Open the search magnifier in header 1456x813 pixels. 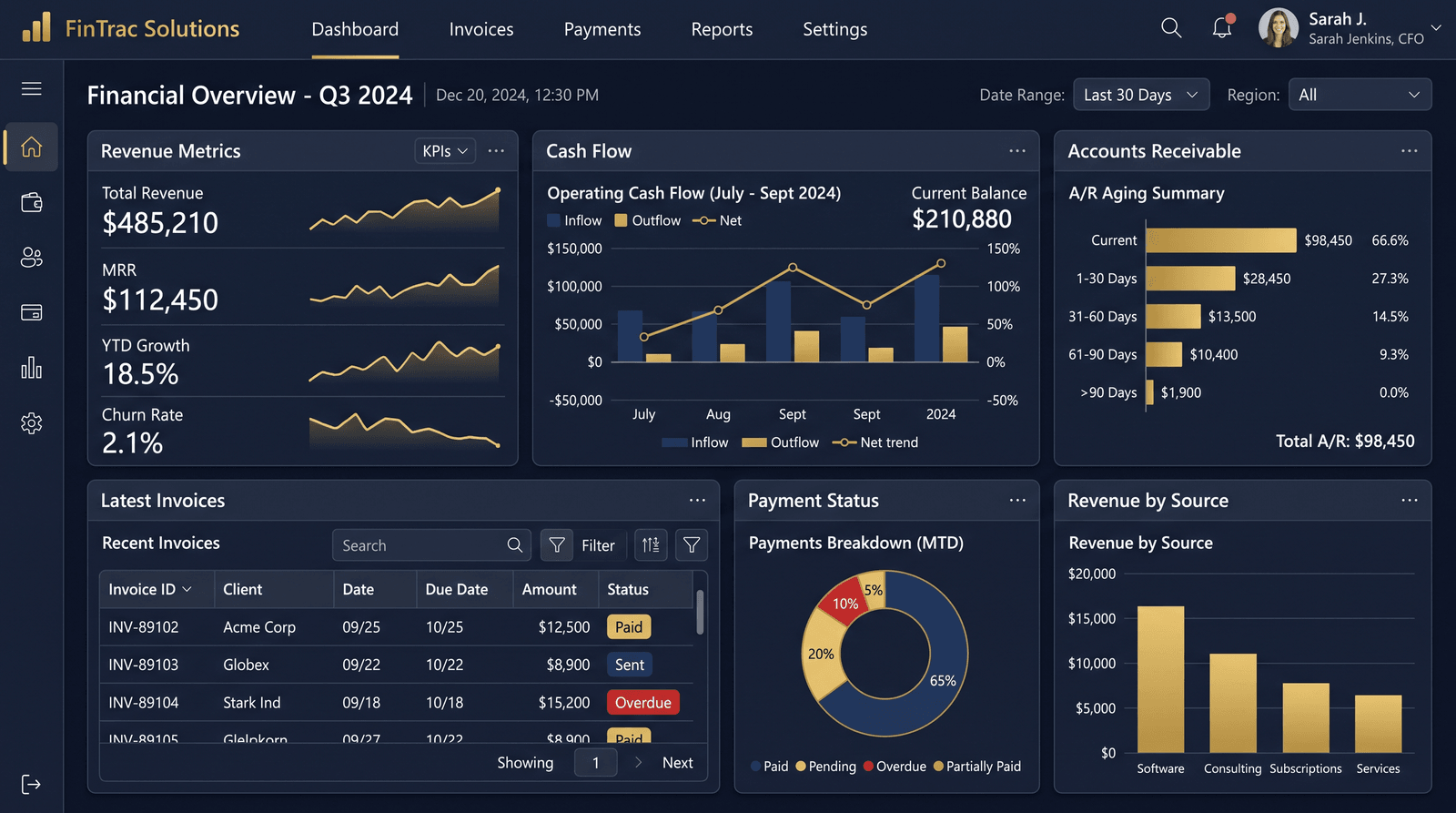(1171, 28)
